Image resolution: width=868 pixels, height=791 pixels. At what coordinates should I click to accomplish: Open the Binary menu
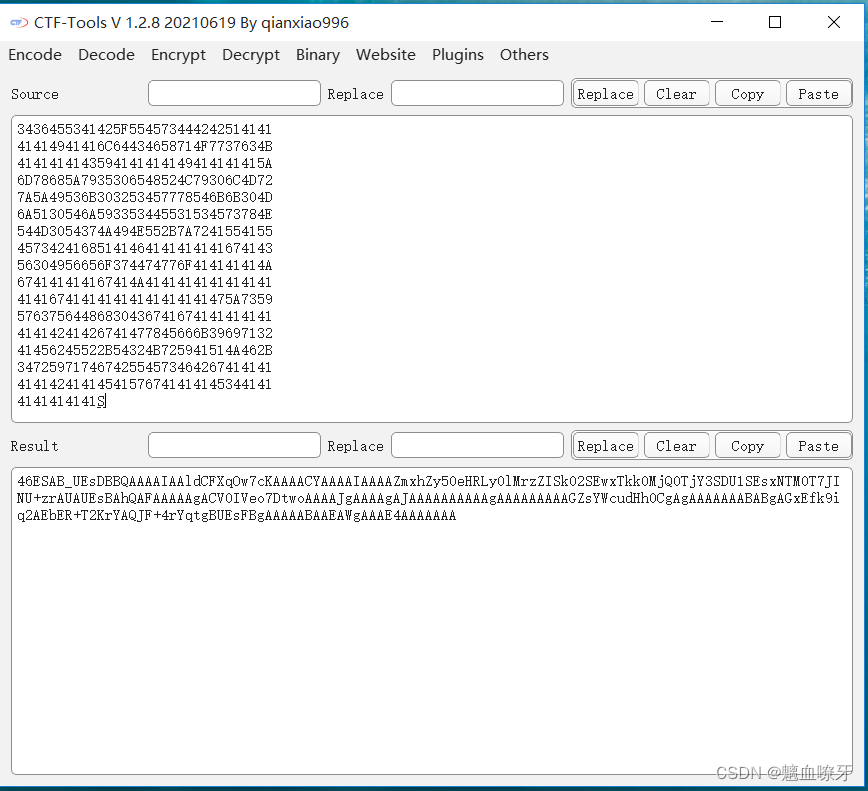pos(318,55)
